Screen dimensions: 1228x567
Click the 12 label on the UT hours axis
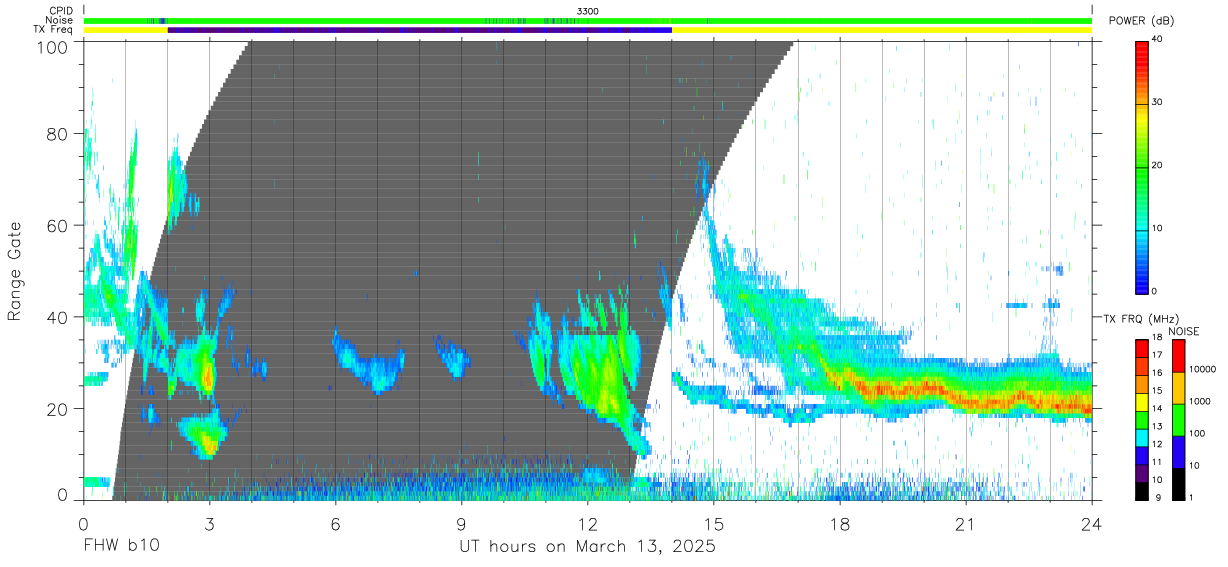(x=587, y=524)
